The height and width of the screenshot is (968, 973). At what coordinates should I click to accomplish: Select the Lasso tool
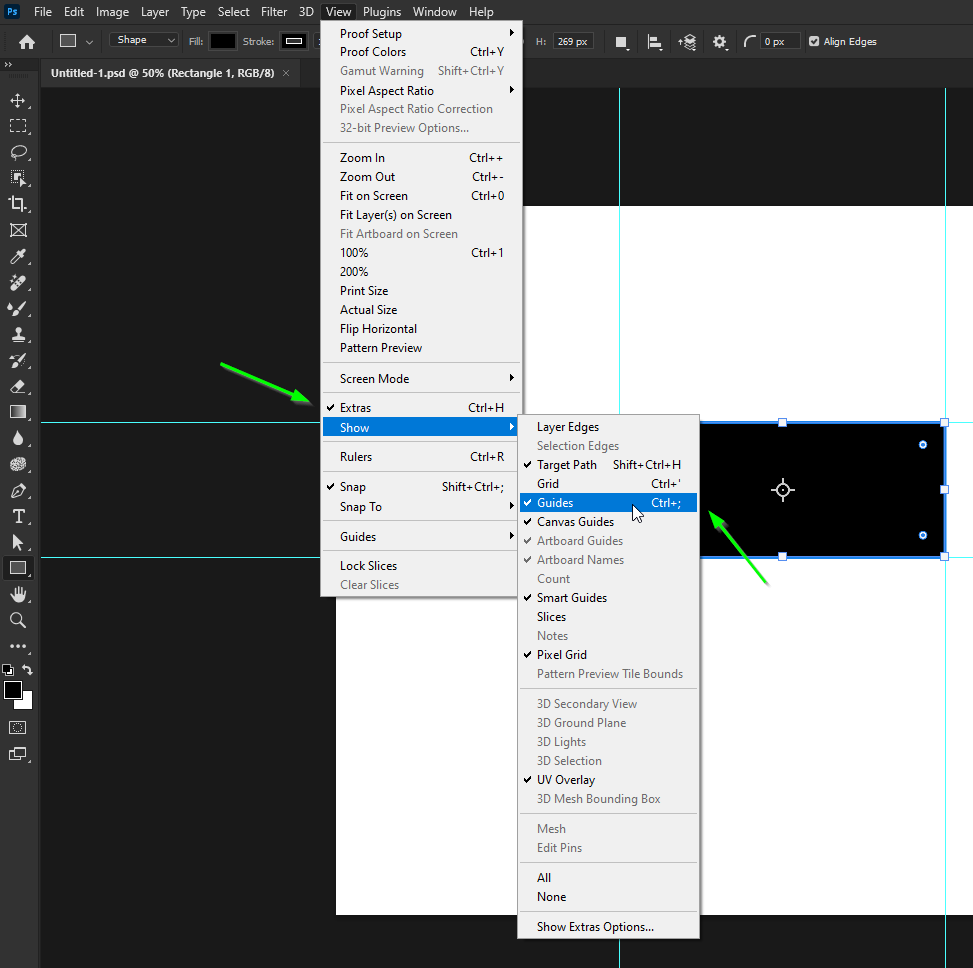pyautogui.click(x=18, y=152)
